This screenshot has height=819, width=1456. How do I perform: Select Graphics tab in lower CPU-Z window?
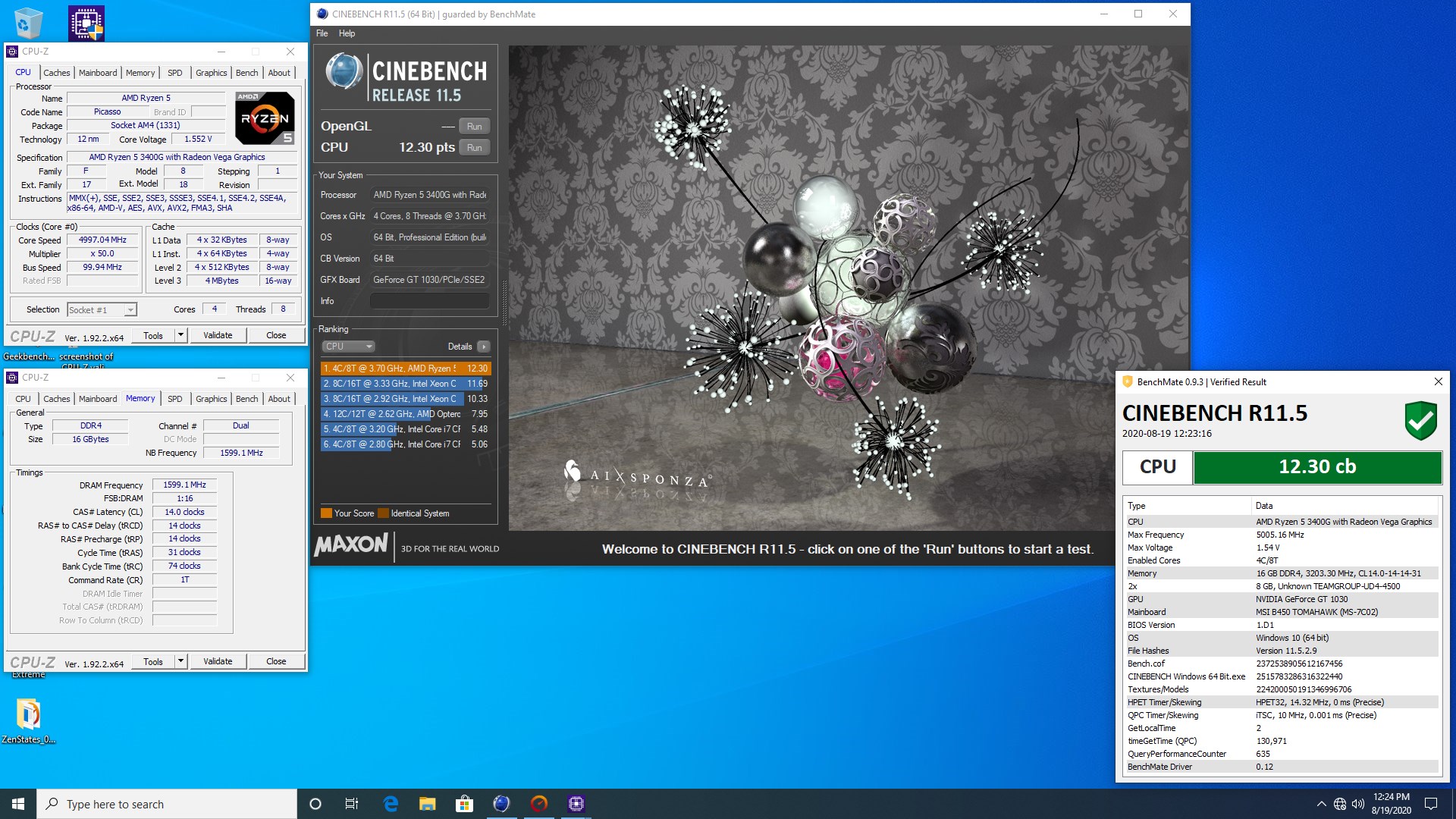coord(211,399)
